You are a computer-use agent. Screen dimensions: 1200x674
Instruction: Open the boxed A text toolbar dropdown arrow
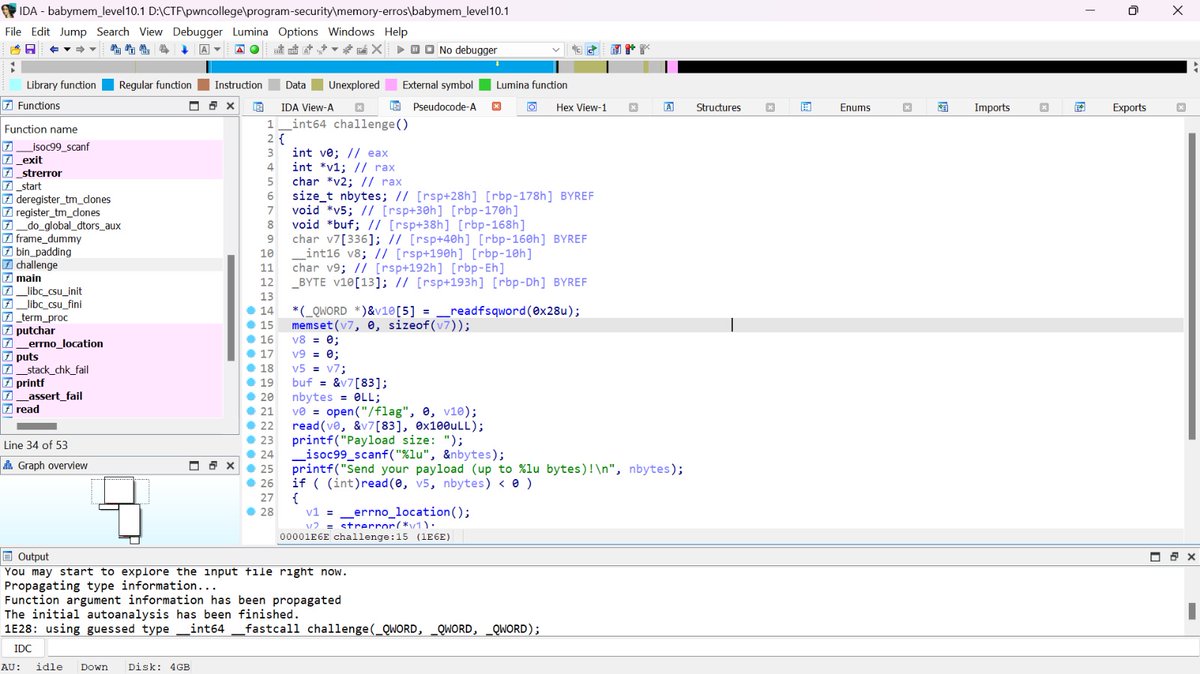click(x=217, y=49)
